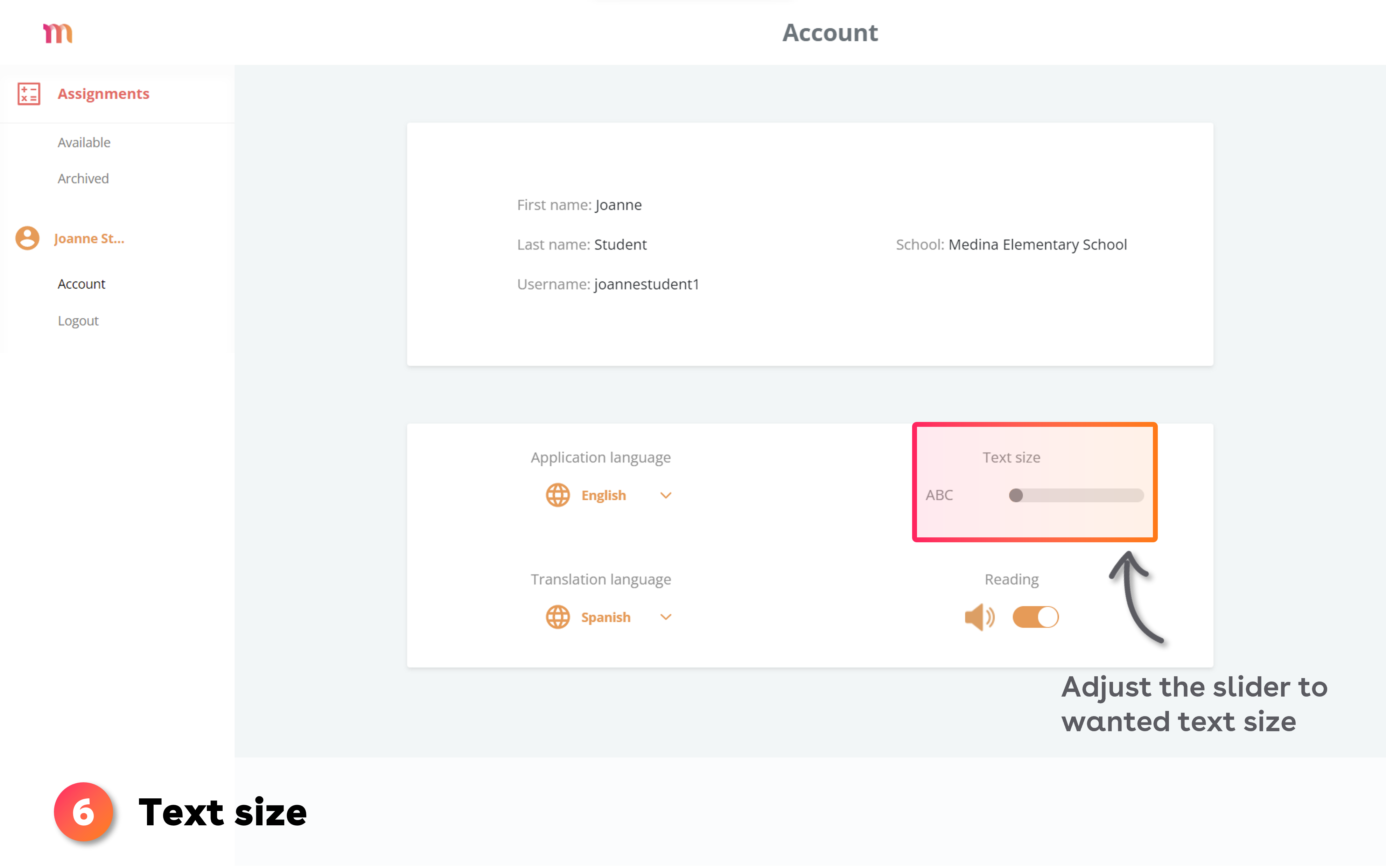Click the Reading speaker icon
The width and height of the screenshot is (1386, 868).
[979, 617]
